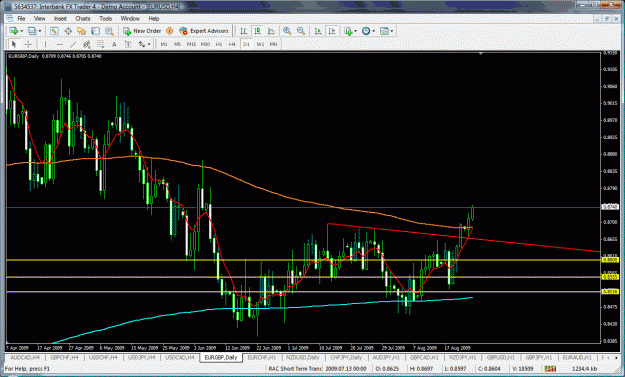Expand the Templates dropdown arrow
Viewport: 625px width, 377px height.
pos(392,31)
